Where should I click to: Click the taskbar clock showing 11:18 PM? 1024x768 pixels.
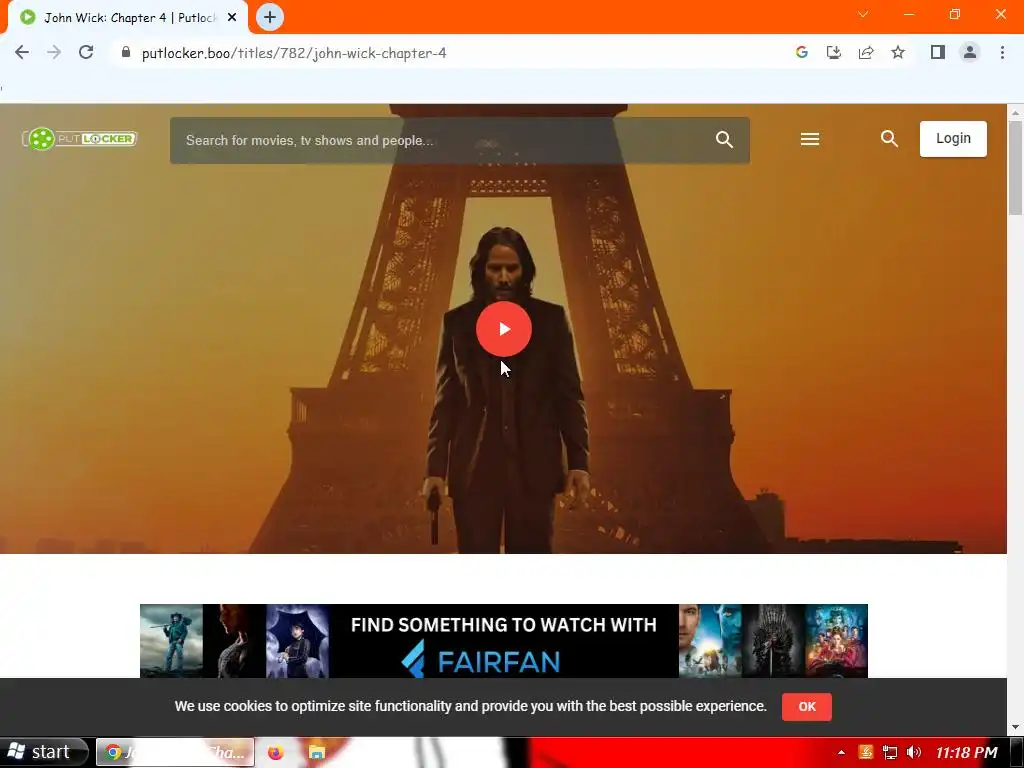click(967, 752)
